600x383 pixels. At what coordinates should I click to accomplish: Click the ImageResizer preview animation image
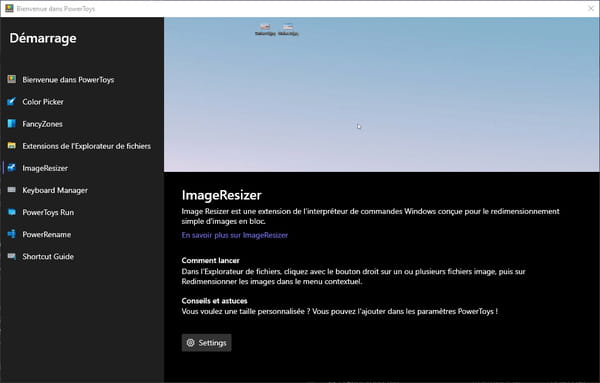(382, 95)
